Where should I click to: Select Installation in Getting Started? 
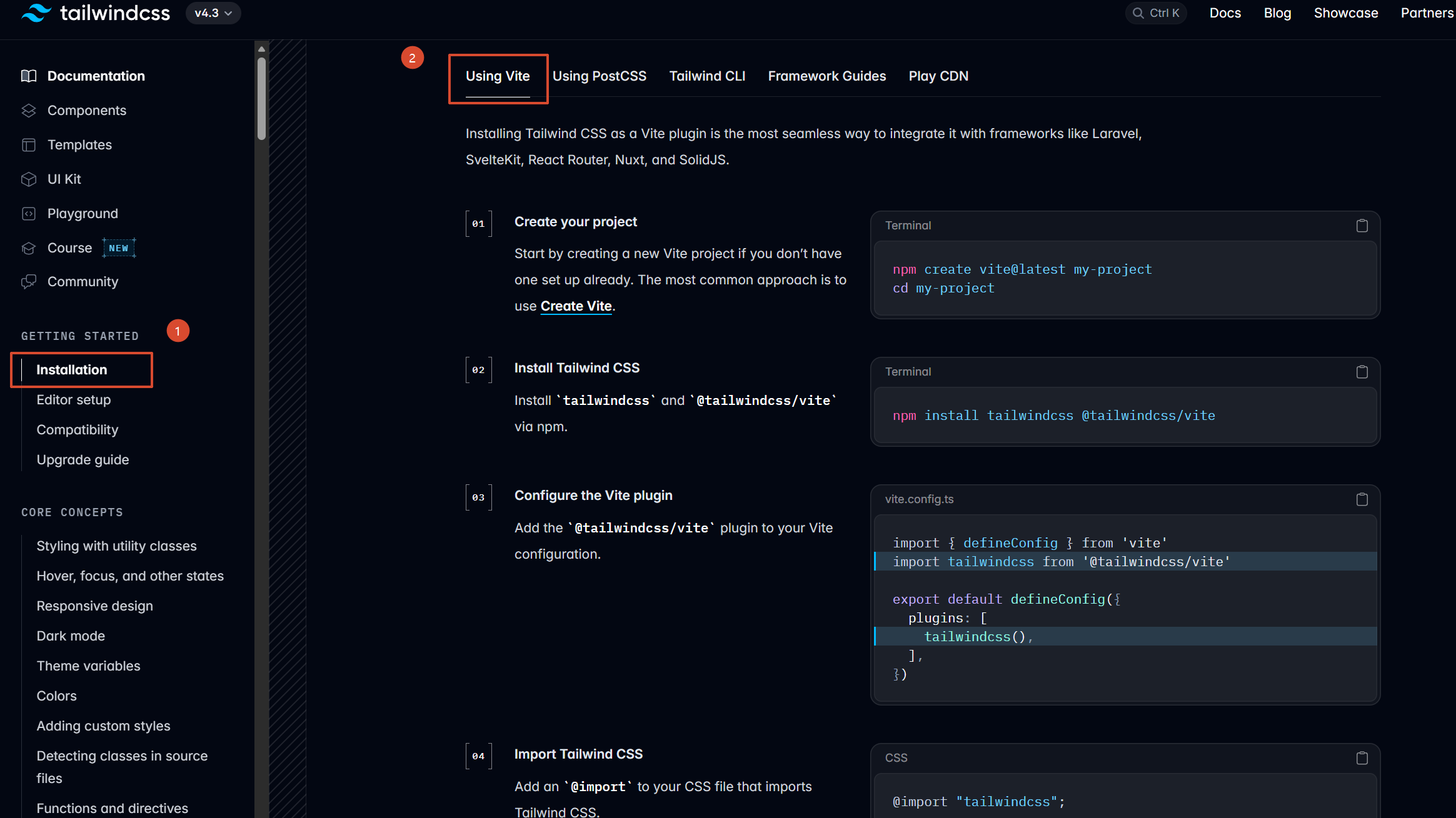(x=72, y=370)
